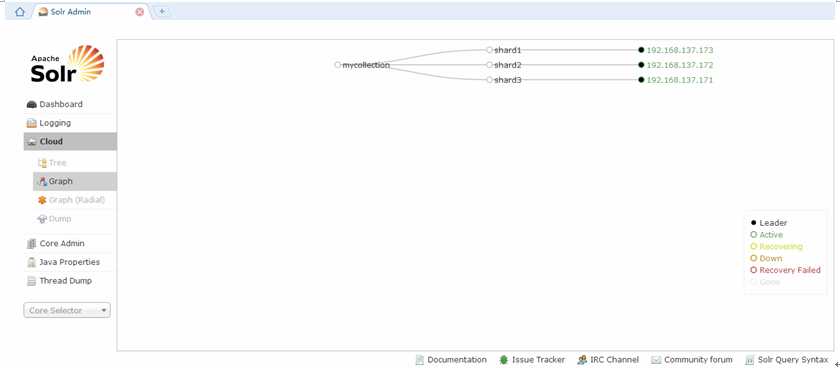
Task: Open the Documentation link
Action: (x=457, y=360)
